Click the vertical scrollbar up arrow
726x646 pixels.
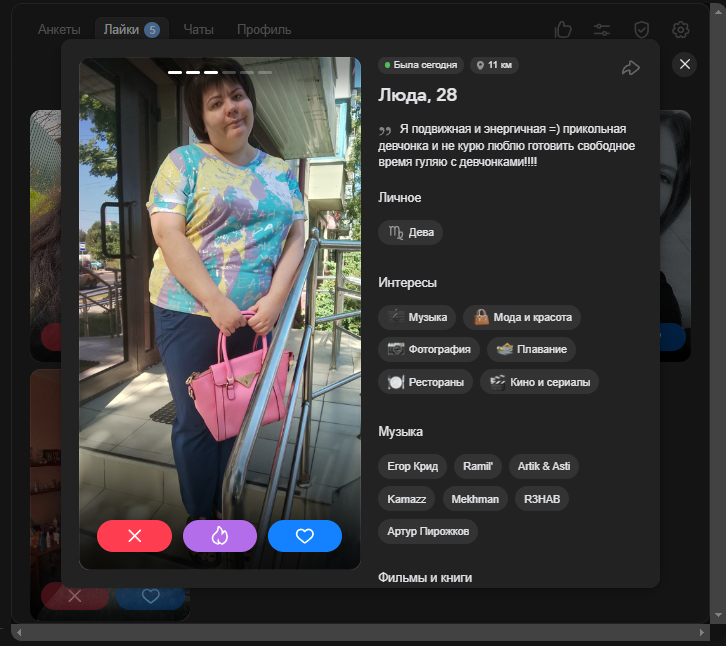pos(718,12)
